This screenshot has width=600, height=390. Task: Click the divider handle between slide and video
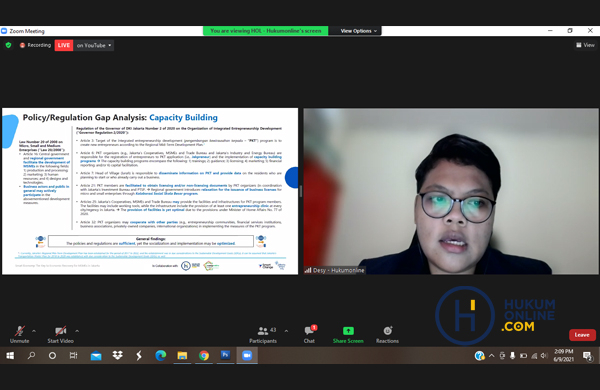pyautogui.click(x=301, y=191)
